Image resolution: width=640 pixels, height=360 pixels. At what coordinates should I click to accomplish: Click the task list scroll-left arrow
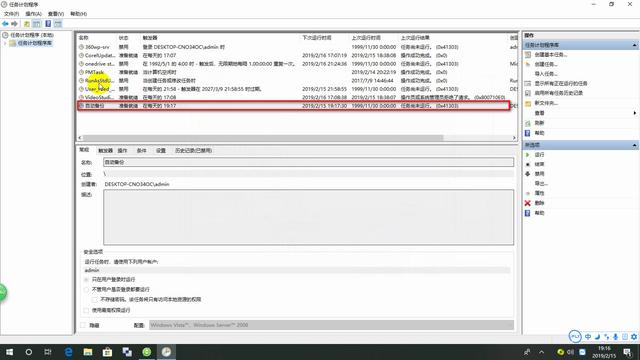pos(80,138)
